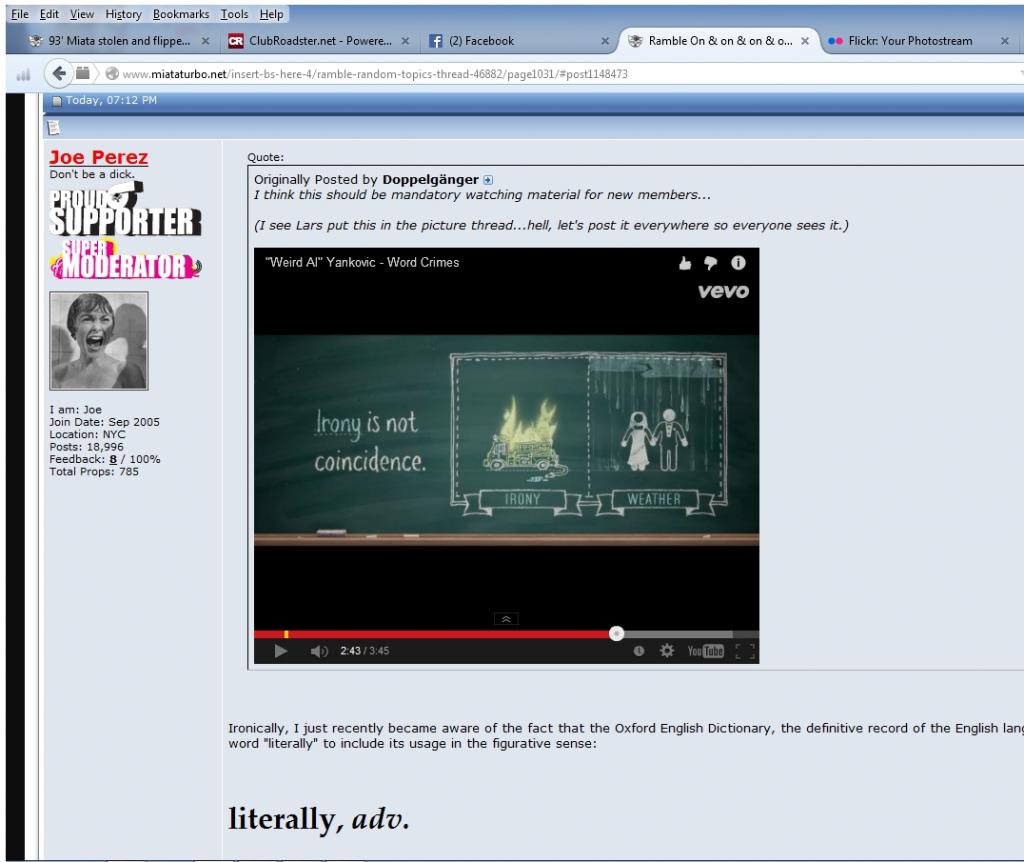The width and height of the screenshot is (1024, 862).
Task: Open Doppelgänger's profile name in the quote
Action: (430, 180)
